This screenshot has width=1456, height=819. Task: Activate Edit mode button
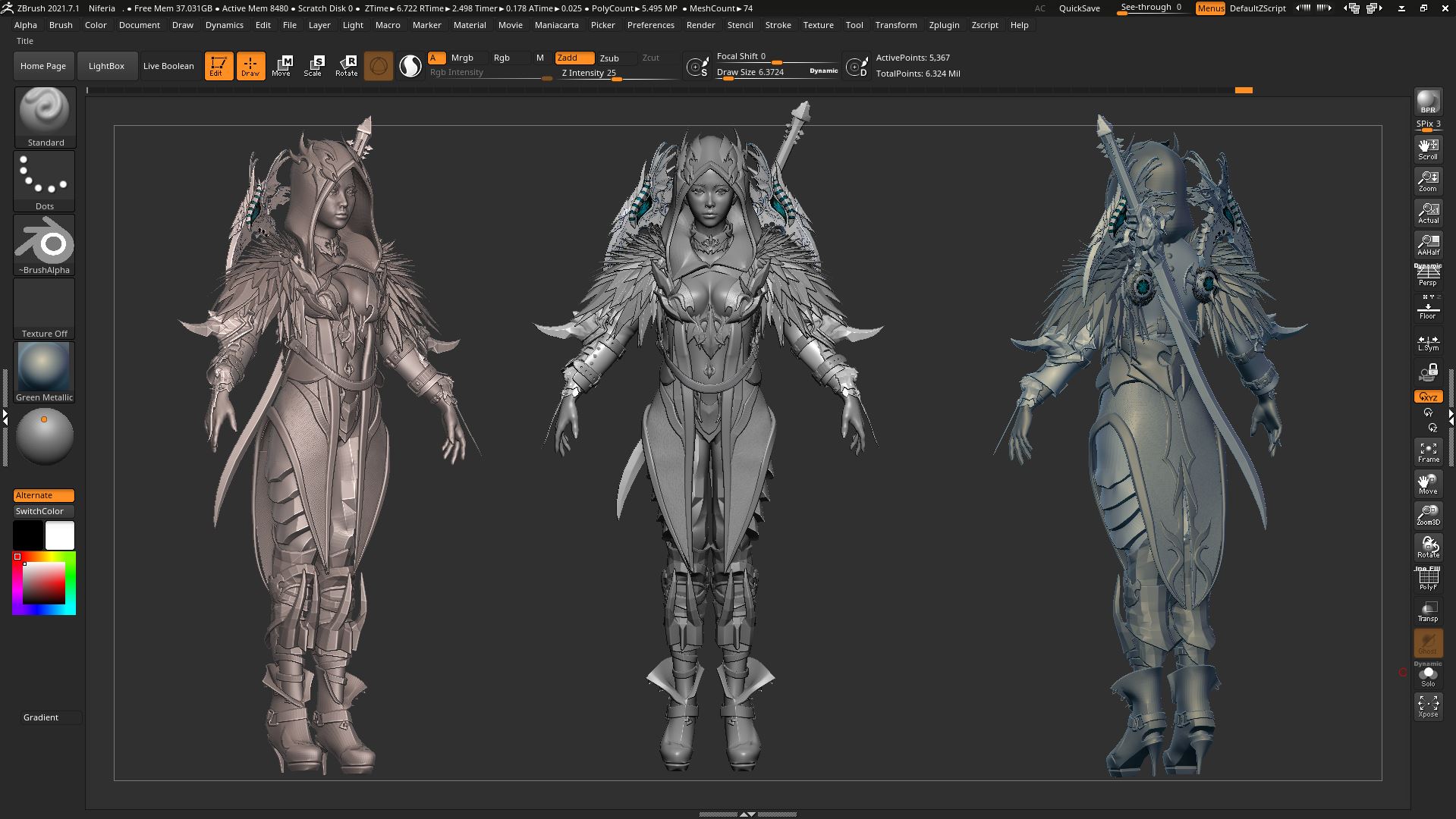tap(219, 66)
